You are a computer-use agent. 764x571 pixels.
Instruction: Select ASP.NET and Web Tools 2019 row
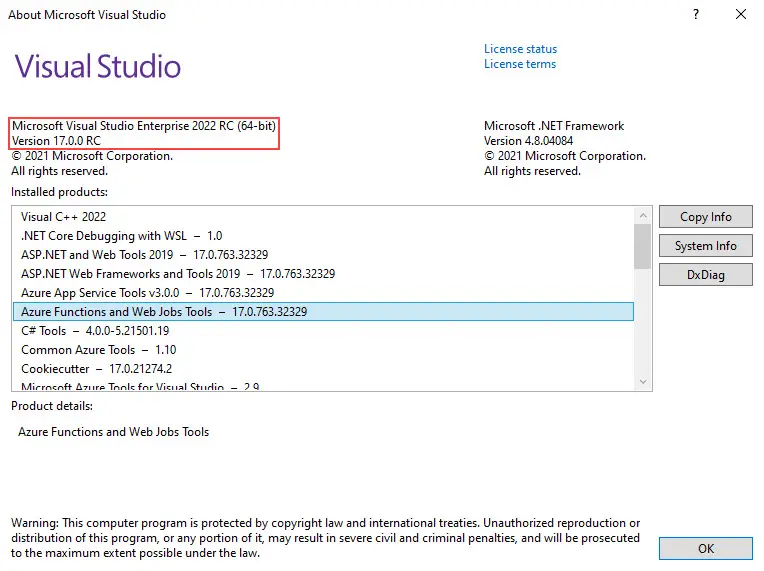(324, 255)
